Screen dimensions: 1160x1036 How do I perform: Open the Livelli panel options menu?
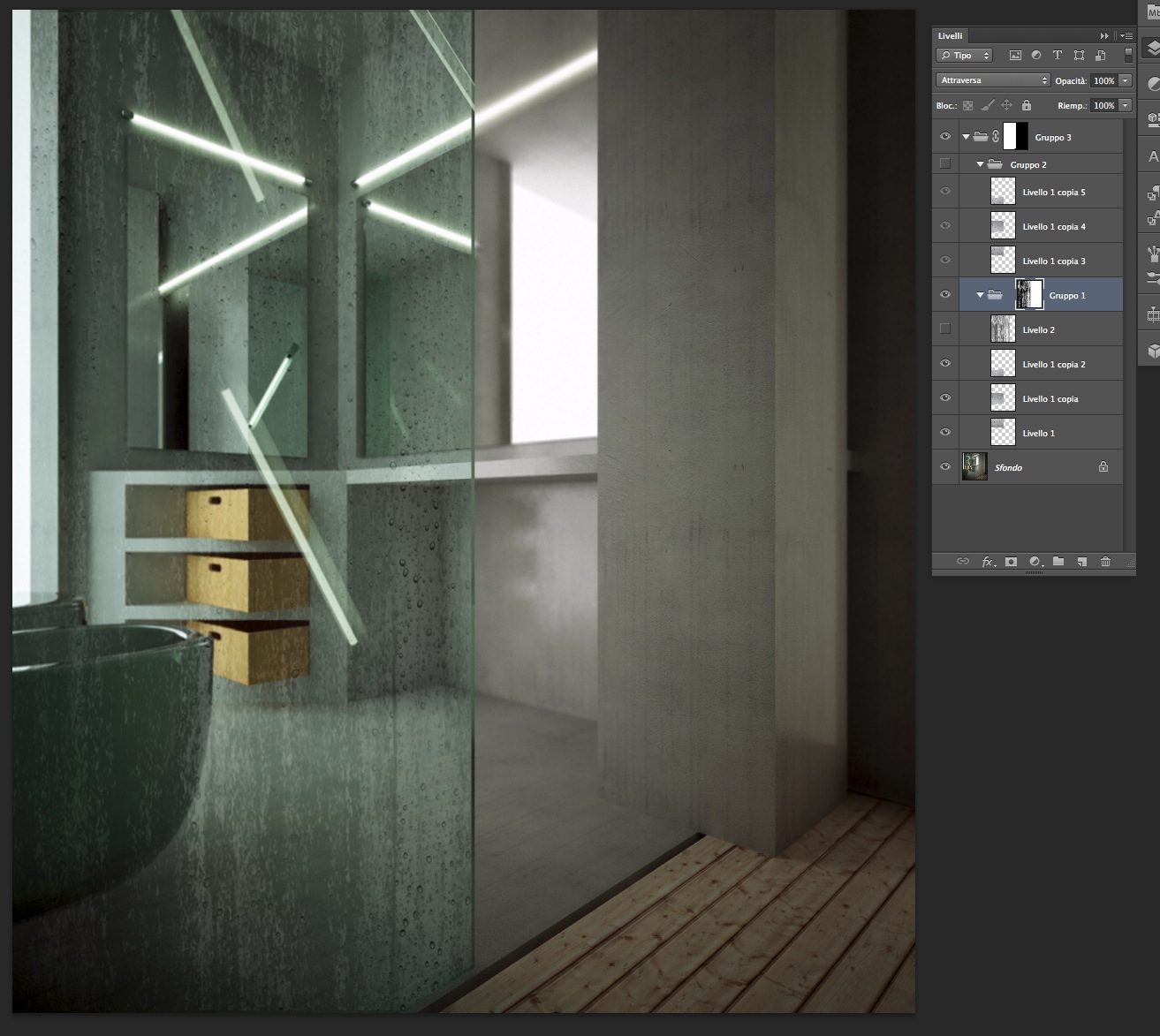[1126, 36]
